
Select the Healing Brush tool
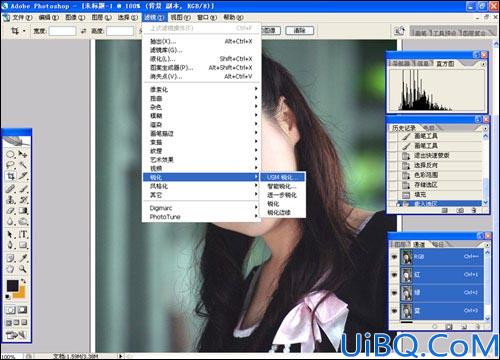[11, 188]
